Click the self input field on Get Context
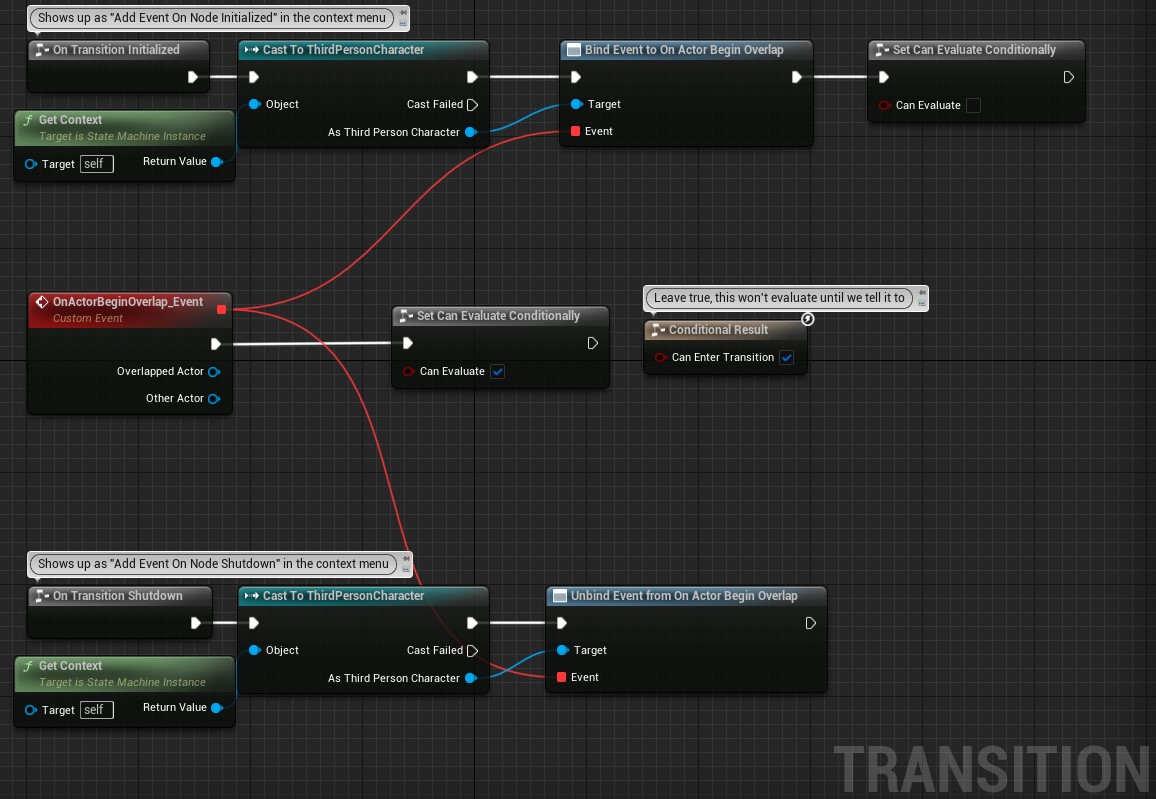Viewport: 1156px width, 799px height. point(96,163)
